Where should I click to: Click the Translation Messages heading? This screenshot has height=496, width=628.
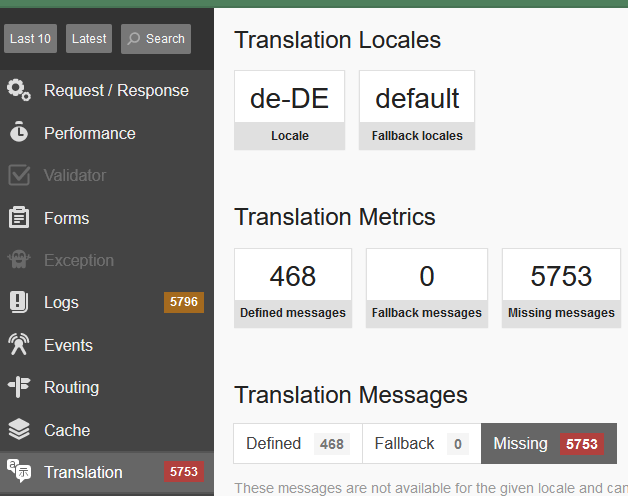click(x=351, y=395)
